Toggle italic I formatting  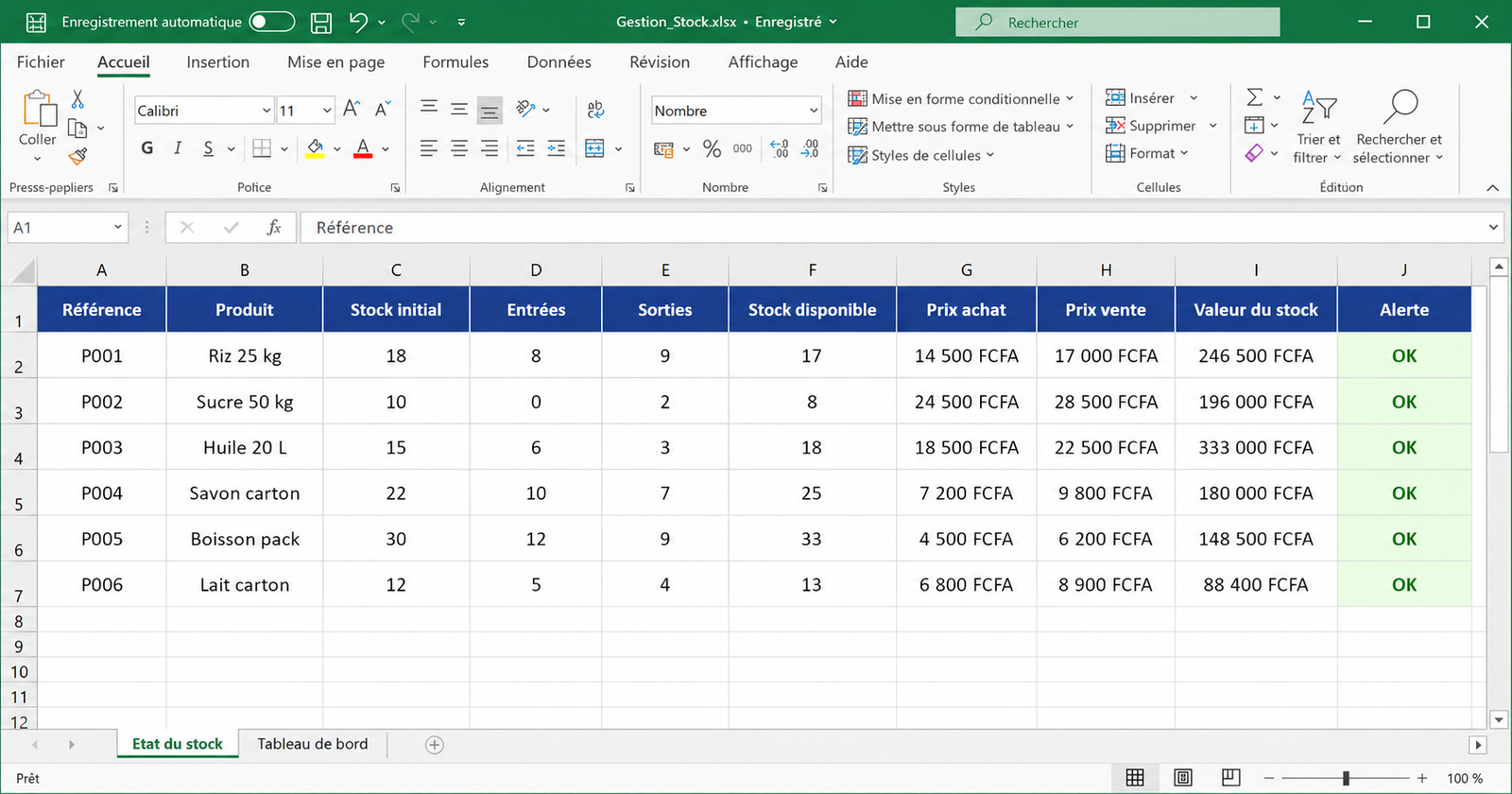click(178, 148)
